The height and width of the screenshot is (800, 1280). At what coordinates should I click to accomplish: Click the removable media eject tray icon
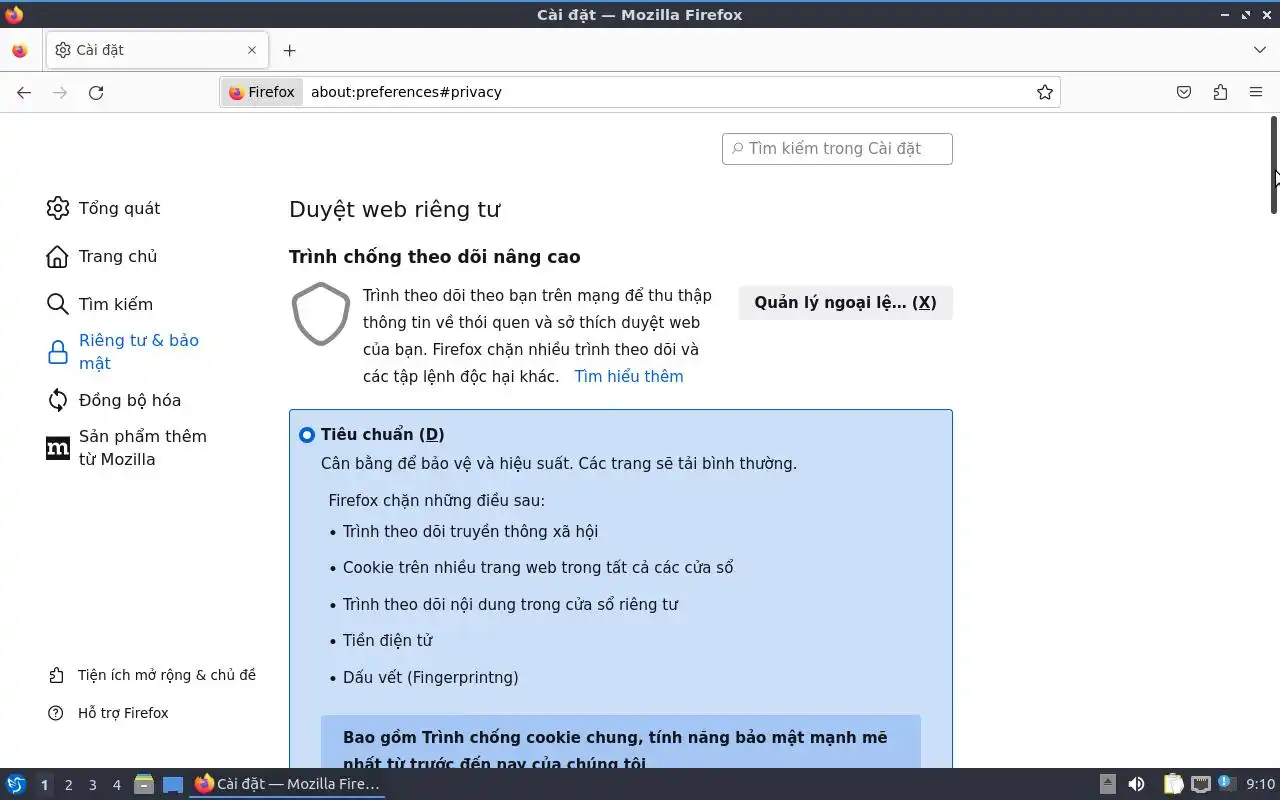tap(1108, 784)
